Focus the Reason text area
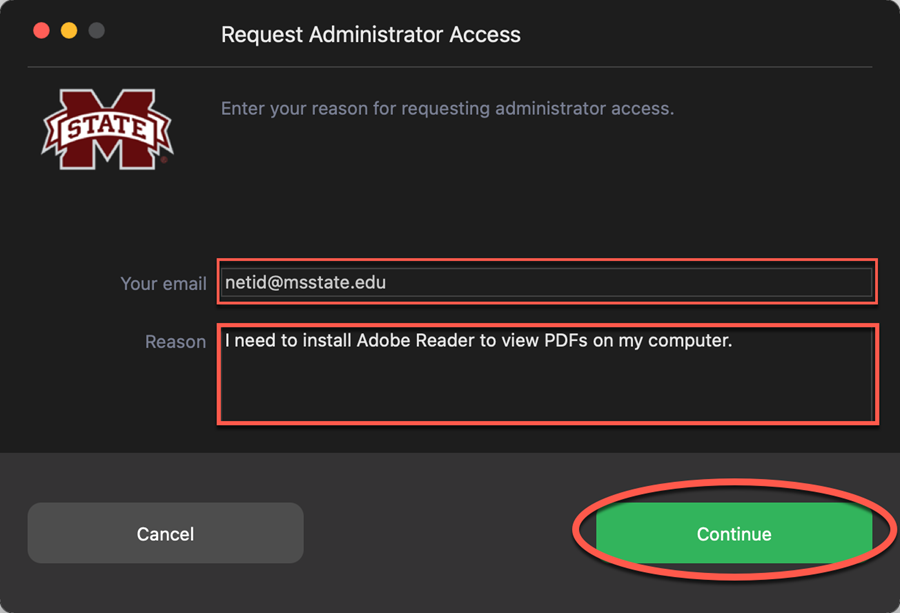Screen dimensions: 900x613 (x=546, y=374)
